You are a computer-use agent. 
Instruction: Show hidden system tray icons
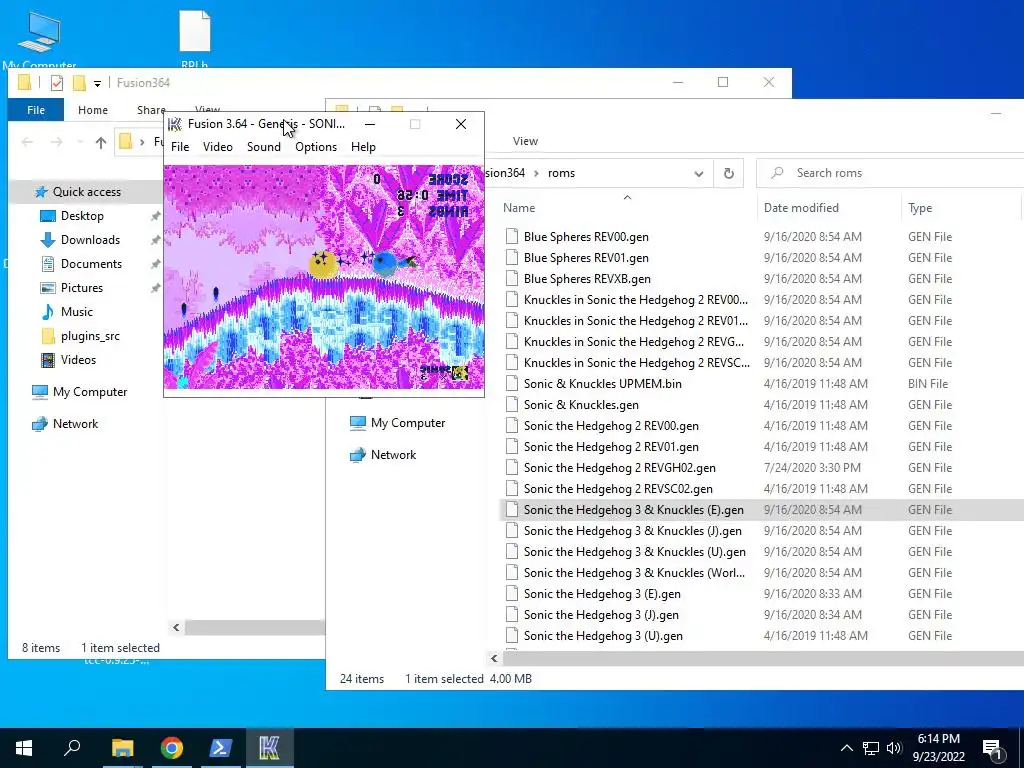pos(846,748)
